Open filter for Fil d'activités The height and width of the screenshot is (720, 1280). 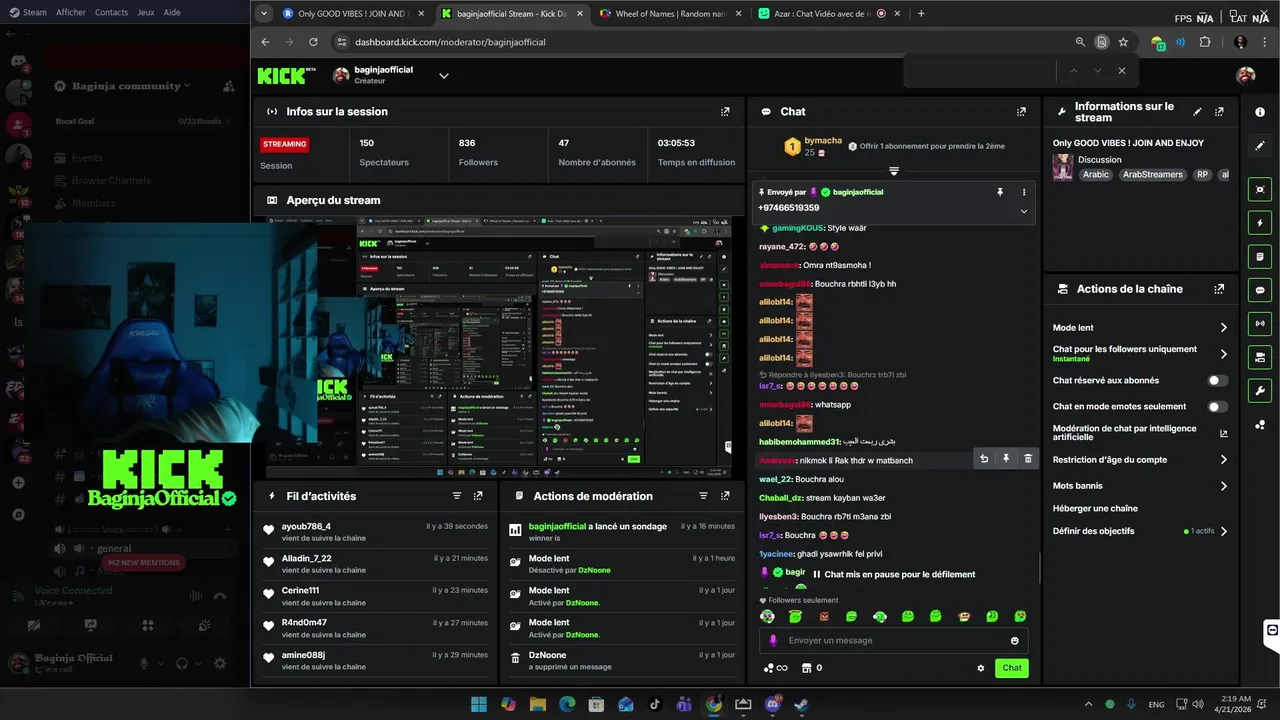(457, 496)
